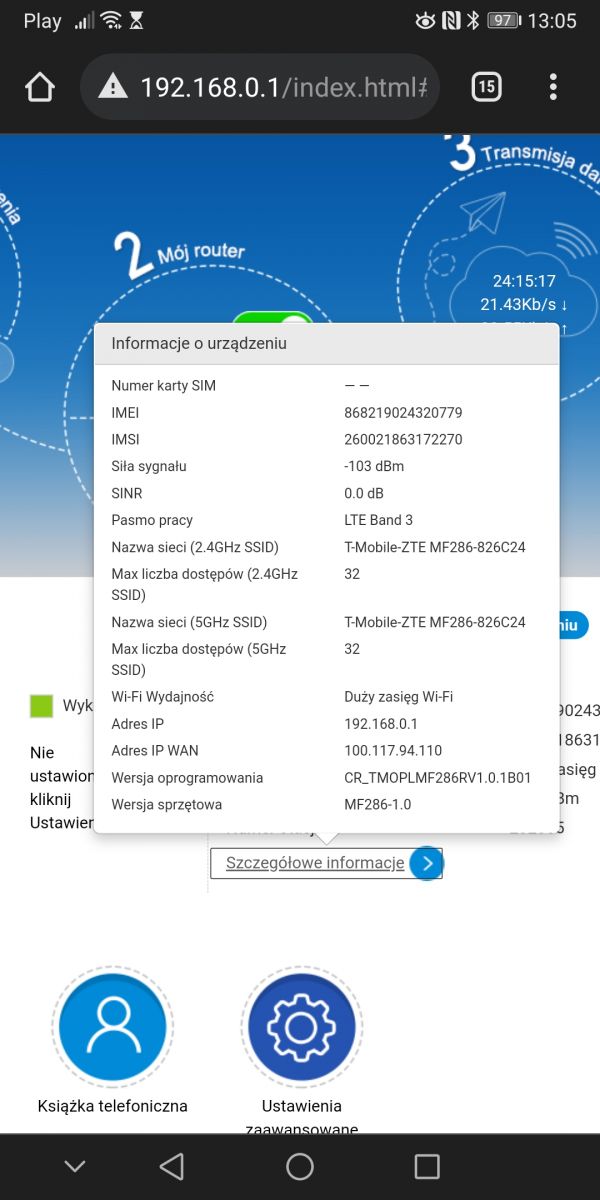Screen dimensions: 600x1200
Task: Click the signal strength value -103 dBm
Action: point(374,466)
